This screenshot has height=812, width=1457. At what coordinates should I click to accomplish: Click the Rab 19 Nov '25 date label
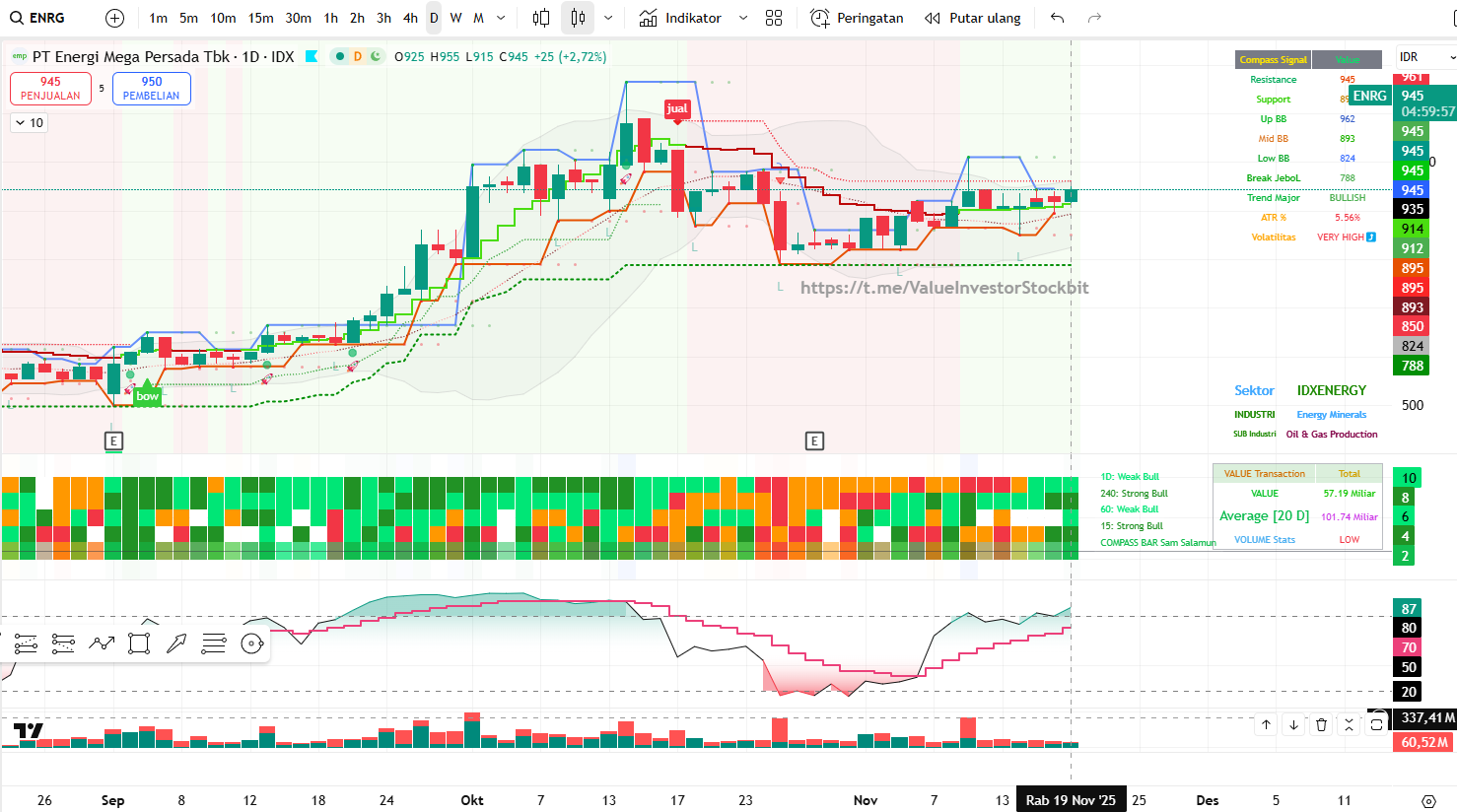(x=1071, y=800)
